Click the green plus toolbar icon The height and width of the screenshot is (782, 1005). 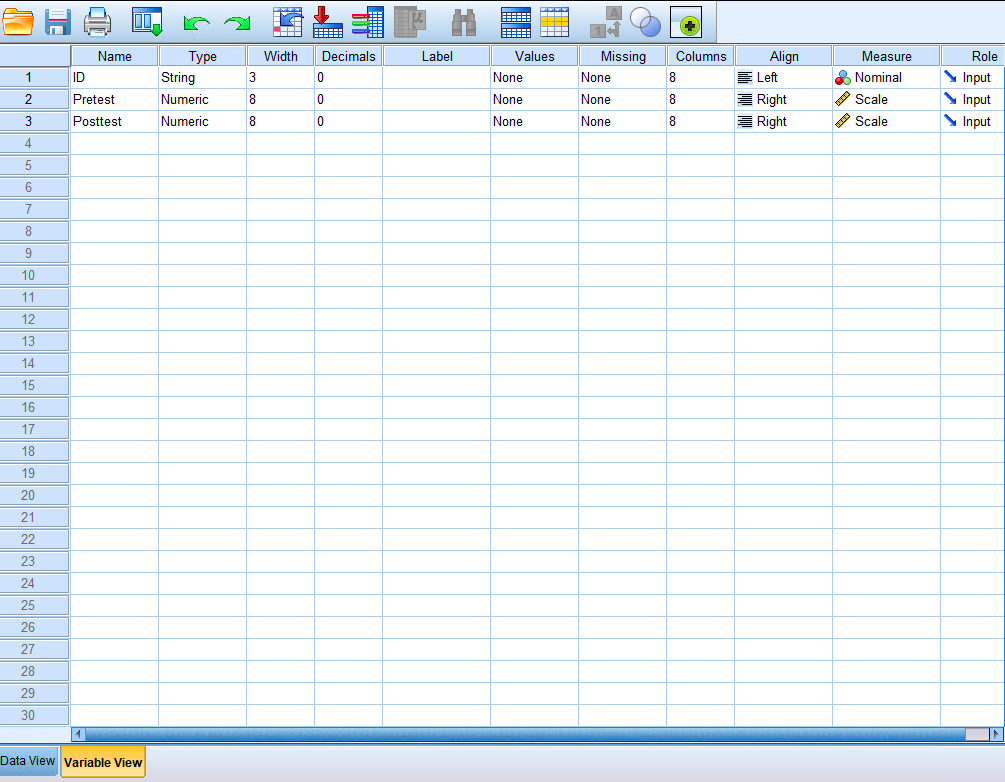tap(686, 23)
